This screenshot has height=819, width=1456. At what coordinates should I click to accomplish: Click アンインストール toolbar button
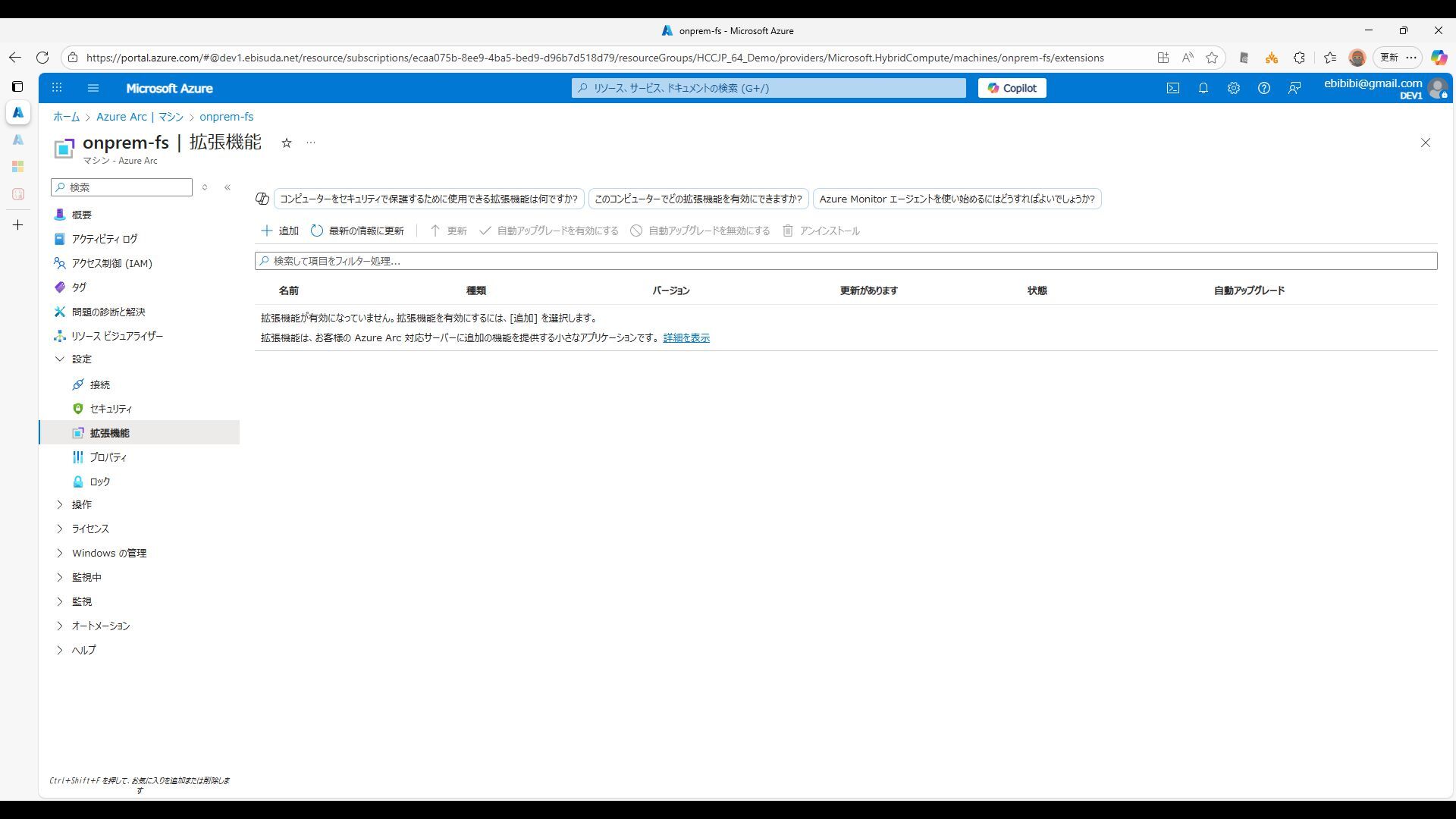[821, 231]
